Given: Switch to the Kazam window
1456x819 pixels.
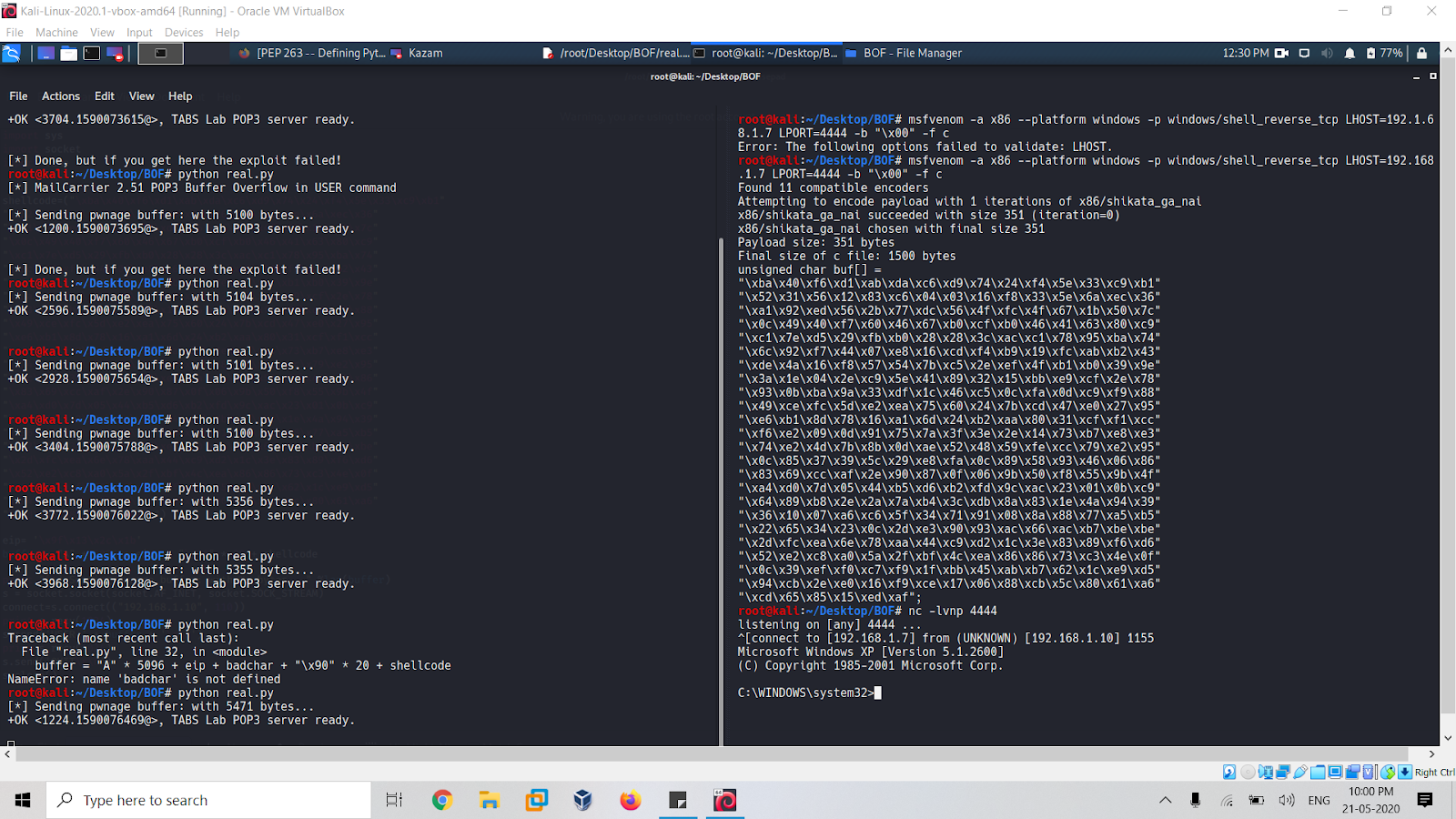Looking at the screenshot, I should pos(417,54).
